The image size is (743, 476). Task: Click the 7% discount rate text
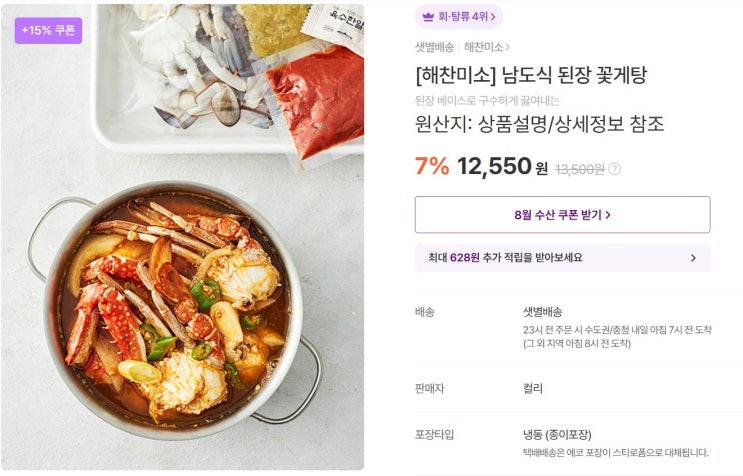pos(432,166)
